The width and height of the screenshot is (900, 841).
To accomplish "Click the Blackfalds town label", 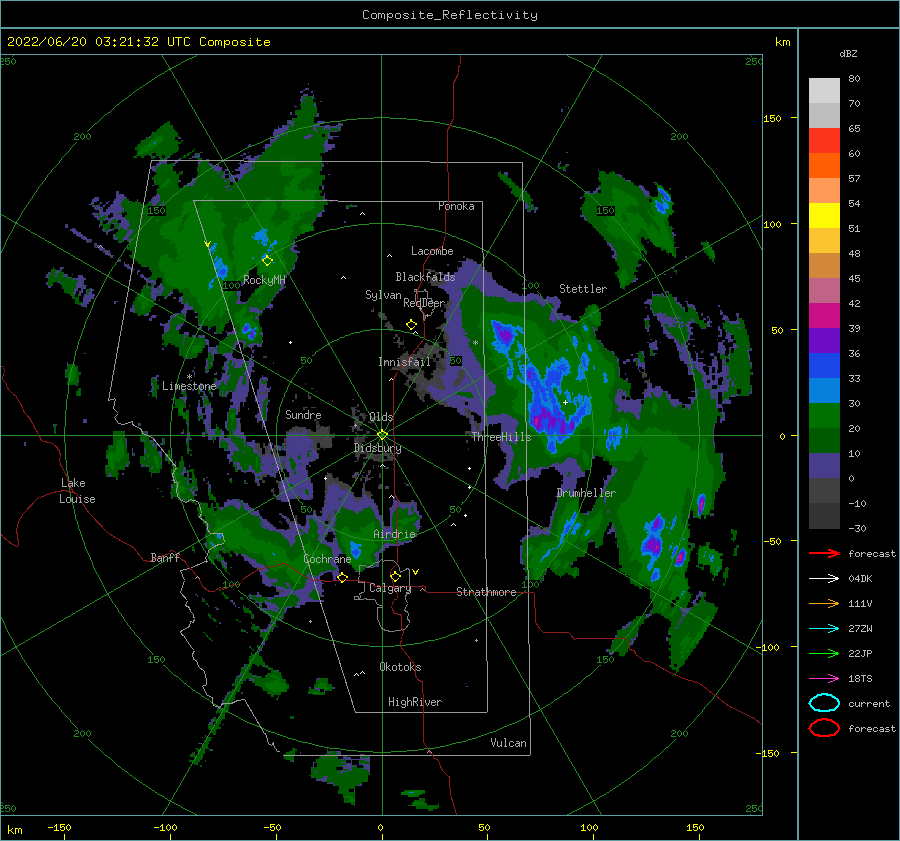I will [425, 277].
